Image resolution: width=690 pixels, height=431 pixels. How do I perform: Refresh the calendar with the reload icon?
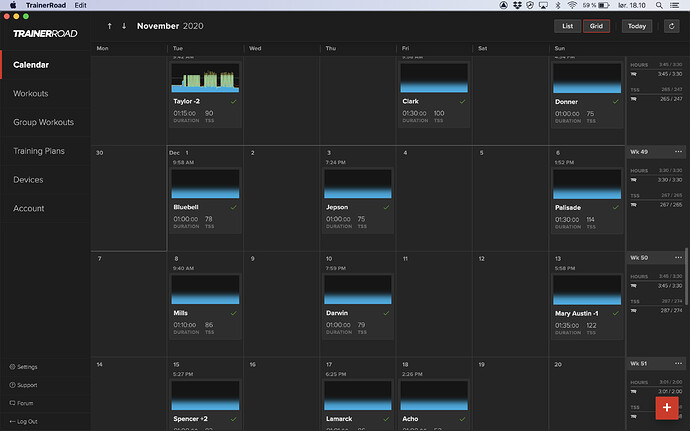click(672, 26)
